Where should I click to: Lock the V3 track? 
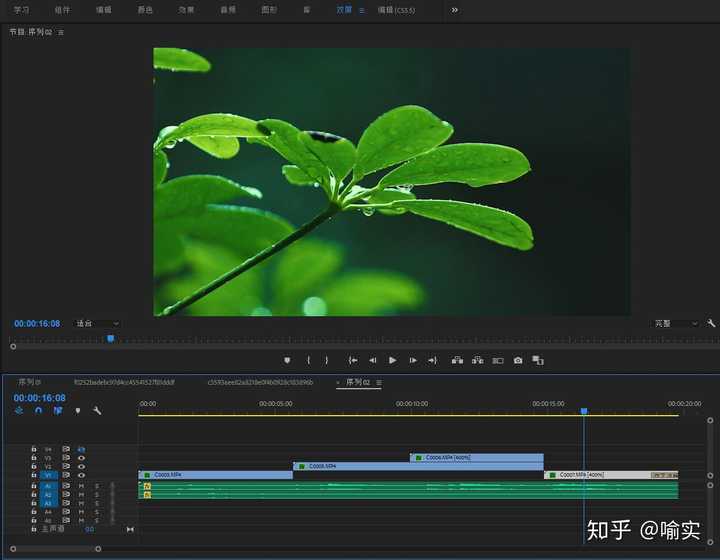(x=34, y=458)
